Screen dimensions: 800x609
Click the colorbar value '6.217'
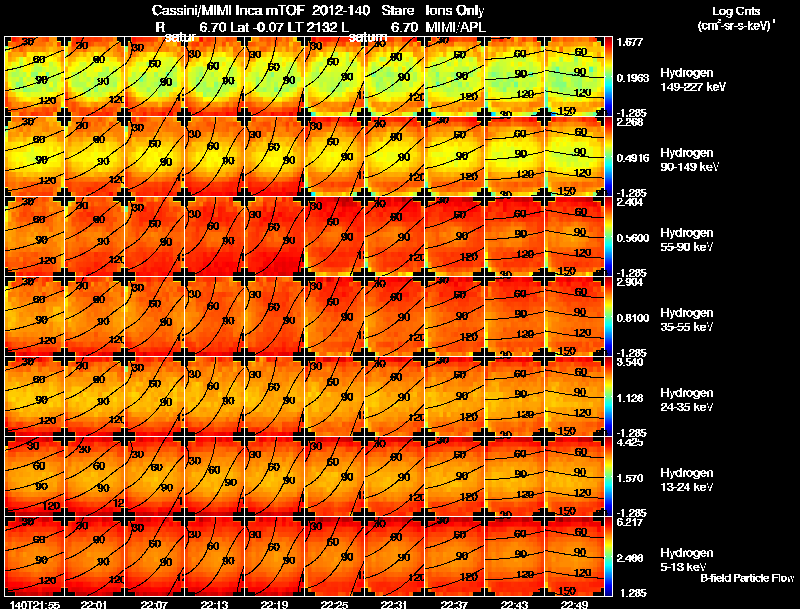tap(630, 523)
